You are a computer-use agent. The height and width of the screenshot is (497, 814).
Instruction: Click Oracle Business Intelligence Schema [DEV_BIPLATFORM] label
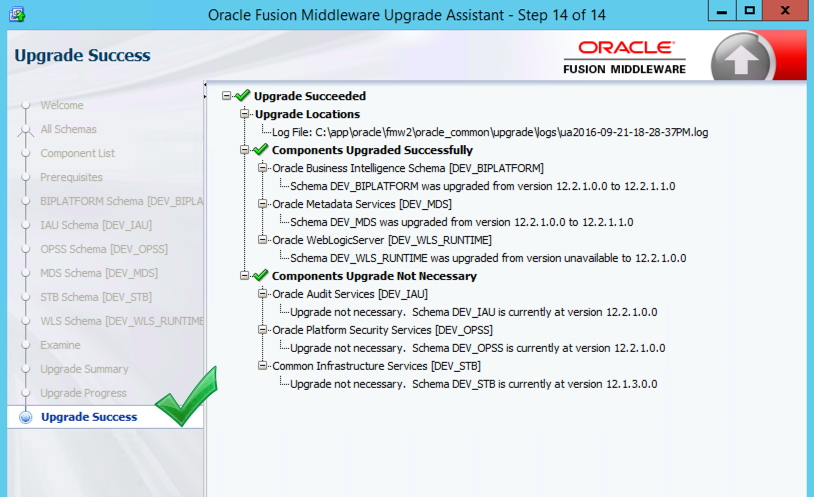pyautogui.click(x=408, y=168)
